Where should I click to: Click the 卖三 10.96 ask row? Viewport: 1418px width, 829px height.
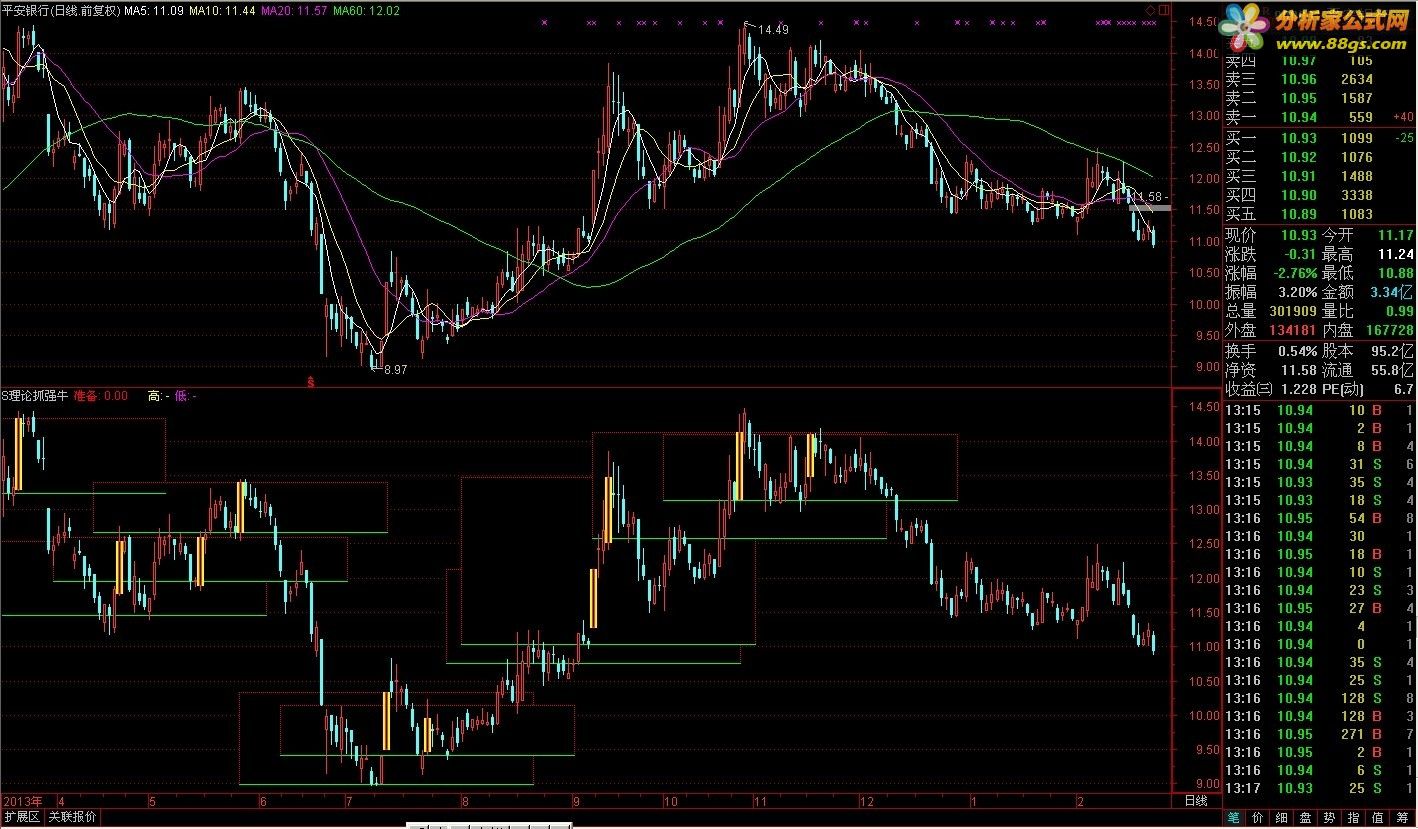[x=1320, y=80]
